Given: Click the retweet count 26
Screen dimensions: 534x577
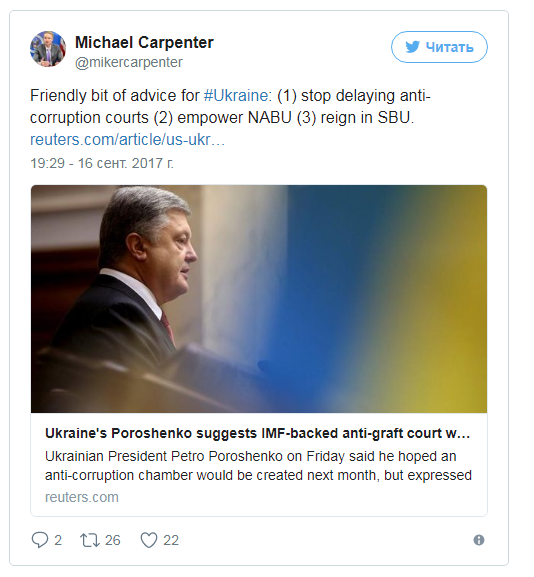Looking at the screenshot, I should pos(113,540).
